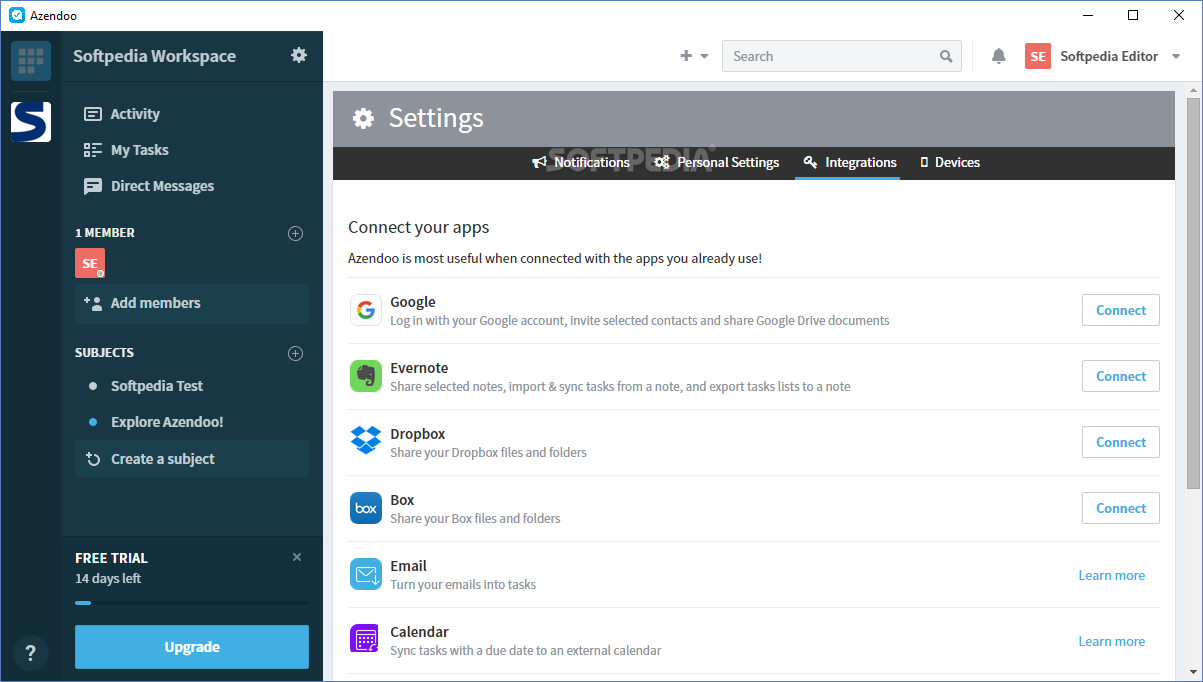
Task: Click the Google integration name text
Action: [x=413, y=302]
